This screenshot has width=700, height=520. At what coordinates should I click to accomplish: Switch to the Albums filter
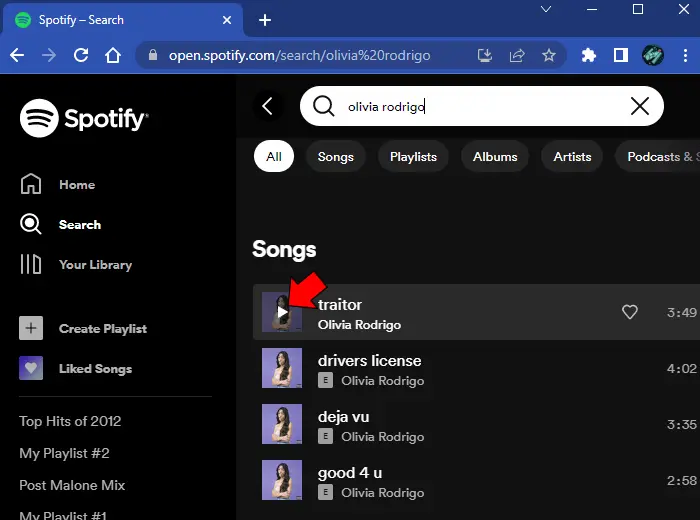pyautogui.click(x=495, y=157)
